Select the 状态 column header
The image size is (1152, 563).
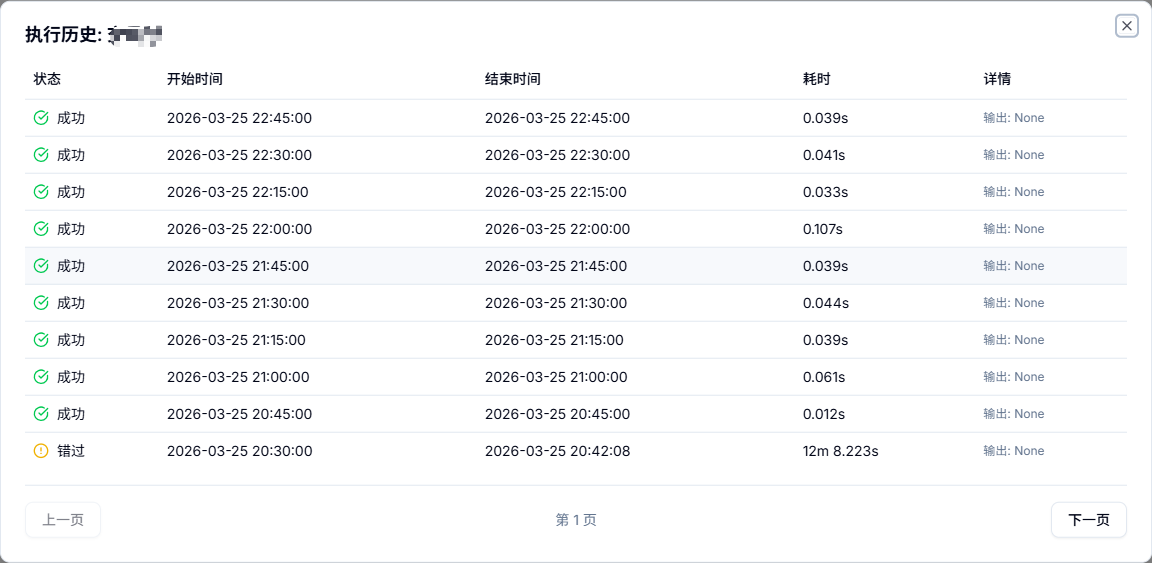[x=47, y=79]
